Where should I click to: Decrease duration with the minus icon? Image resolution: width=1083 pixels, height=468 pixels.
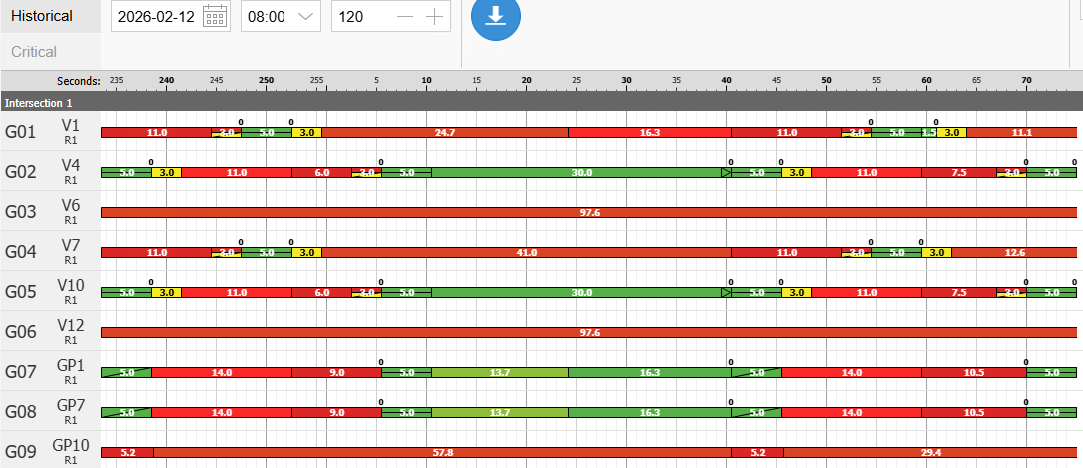click(404, 17)
